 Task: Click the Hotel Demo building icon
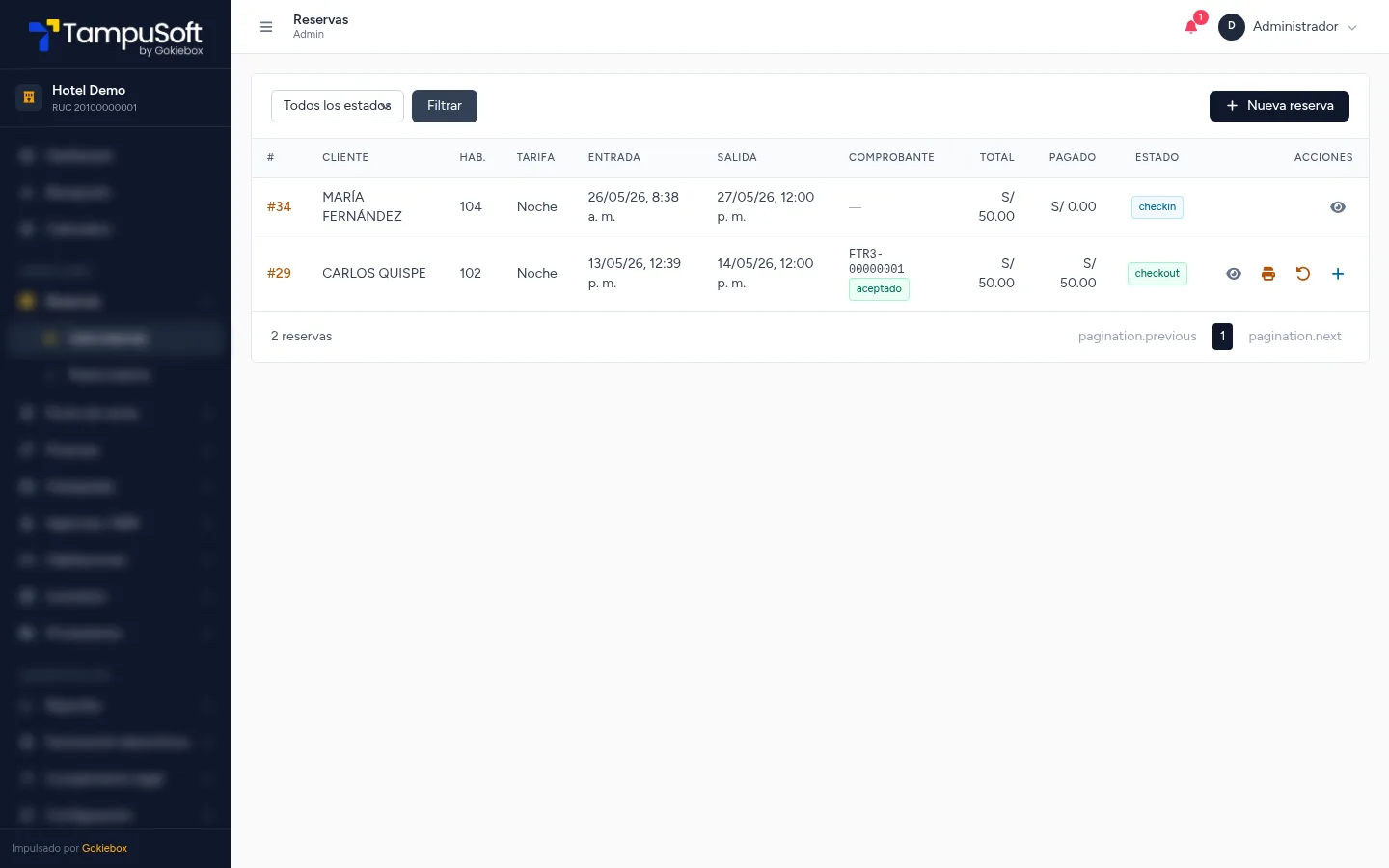pos(29,96)
